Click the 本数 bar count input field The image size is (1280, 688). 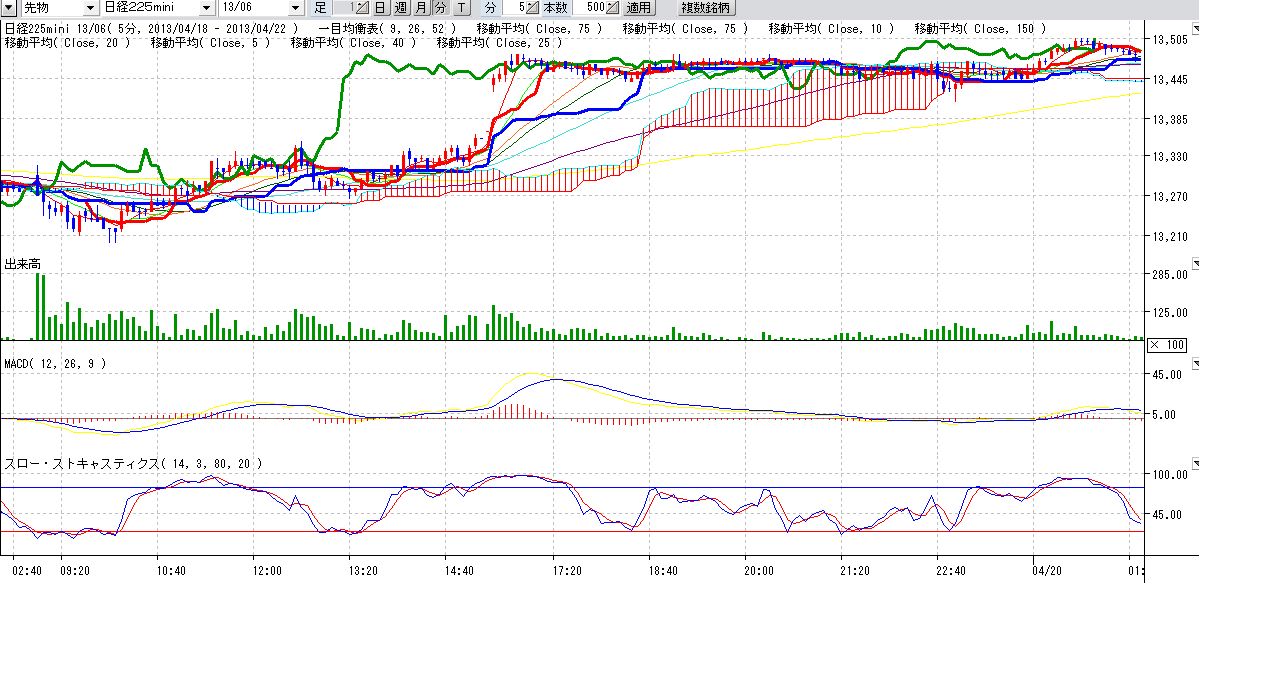pos(593,7)
